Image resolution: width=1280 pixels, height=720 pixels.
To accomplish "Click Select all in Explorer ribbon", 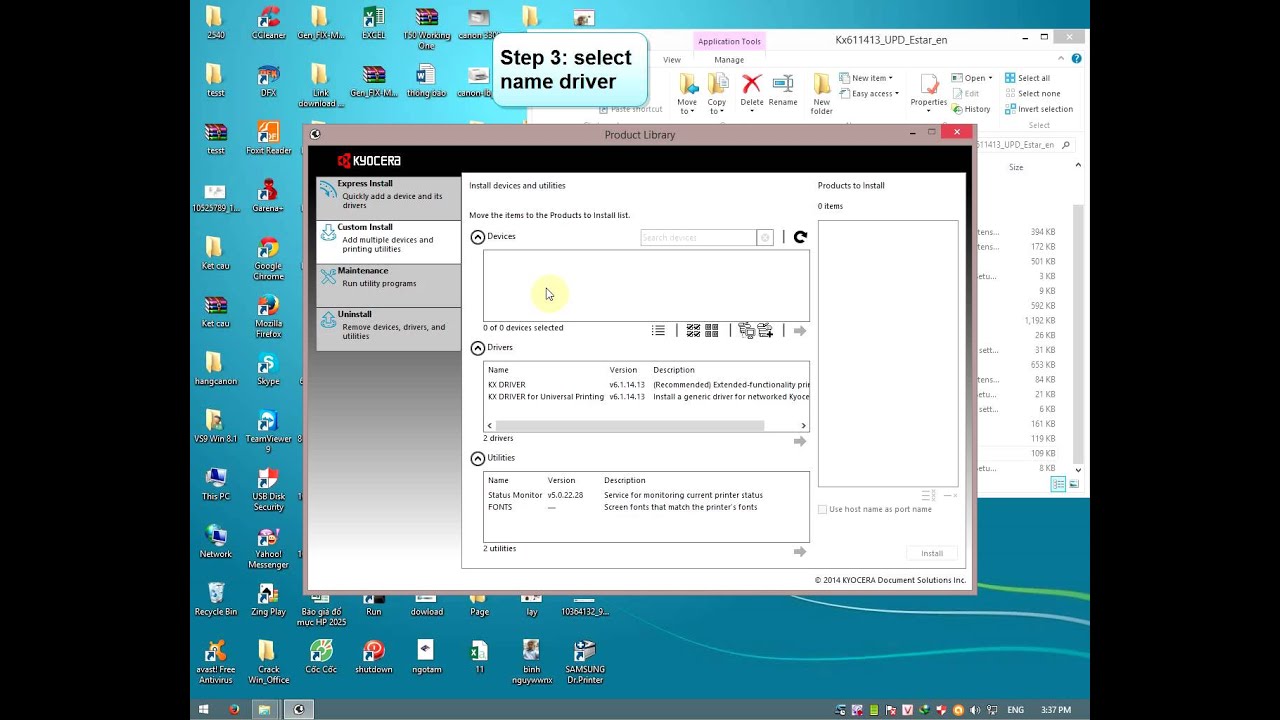I will 1027,78.
